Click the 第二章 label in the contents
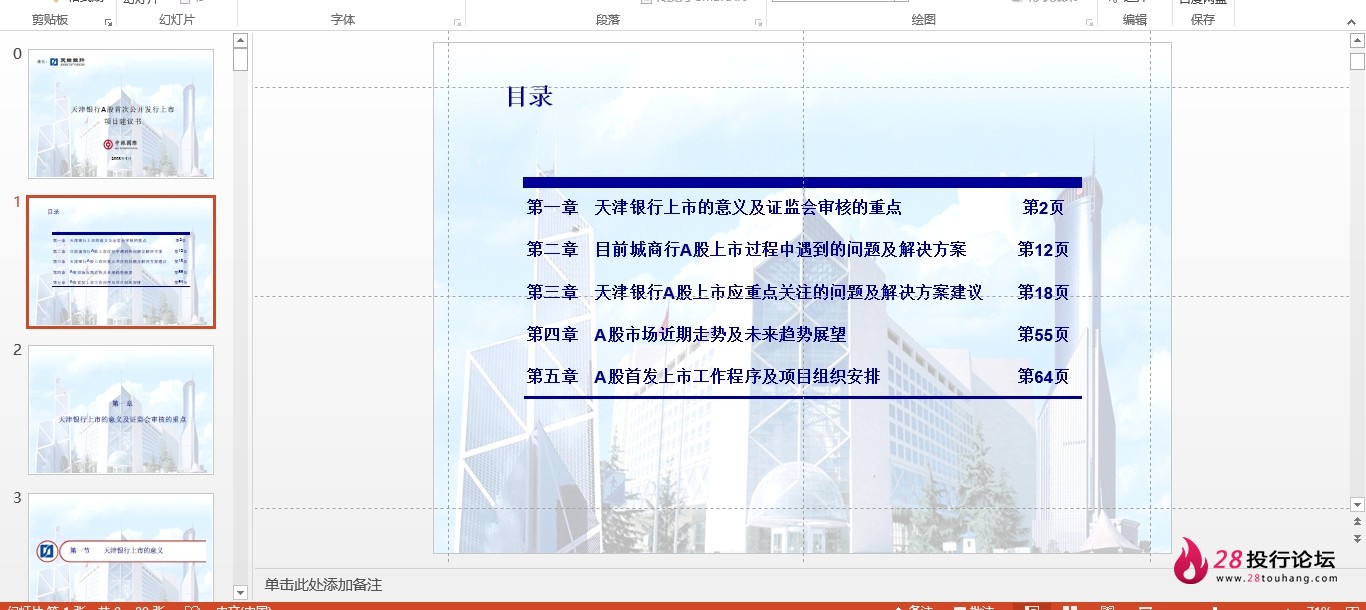The height and width of the screenshot is (610, 1366). (552, 250)
